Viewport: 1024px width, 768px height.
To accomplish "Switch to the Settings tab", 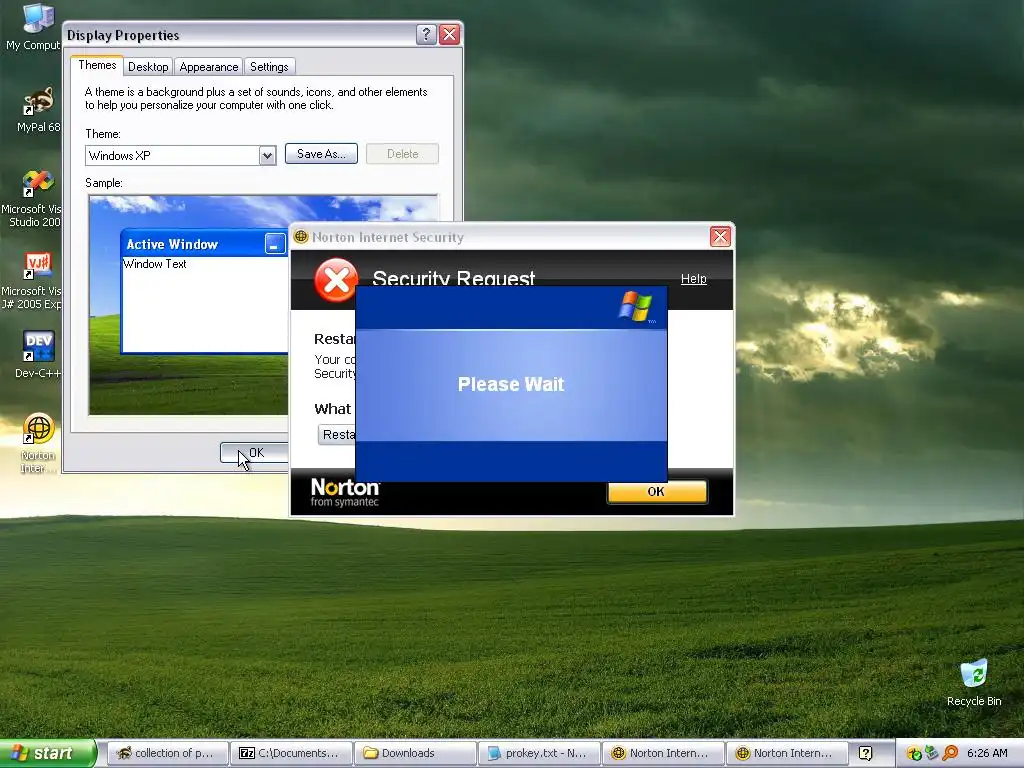I will point(269,67).
